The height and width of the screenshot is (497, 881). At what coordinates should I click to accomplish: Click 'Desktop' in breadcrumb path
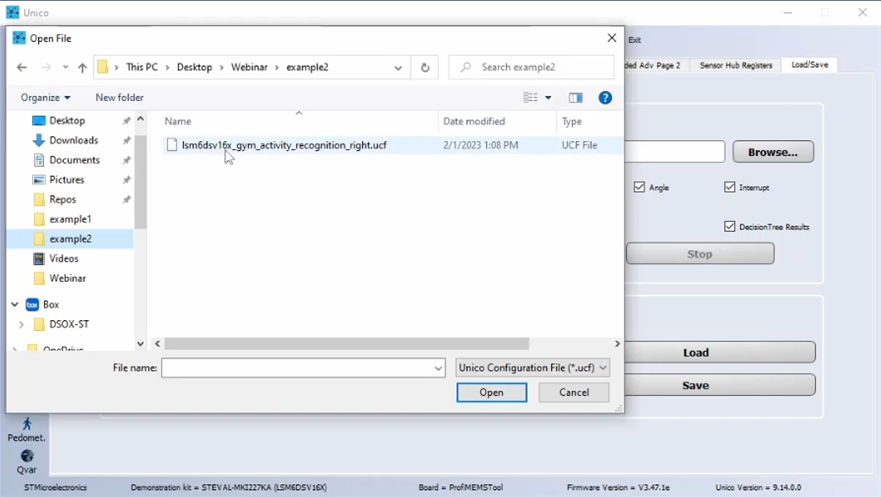pos(194,67)
